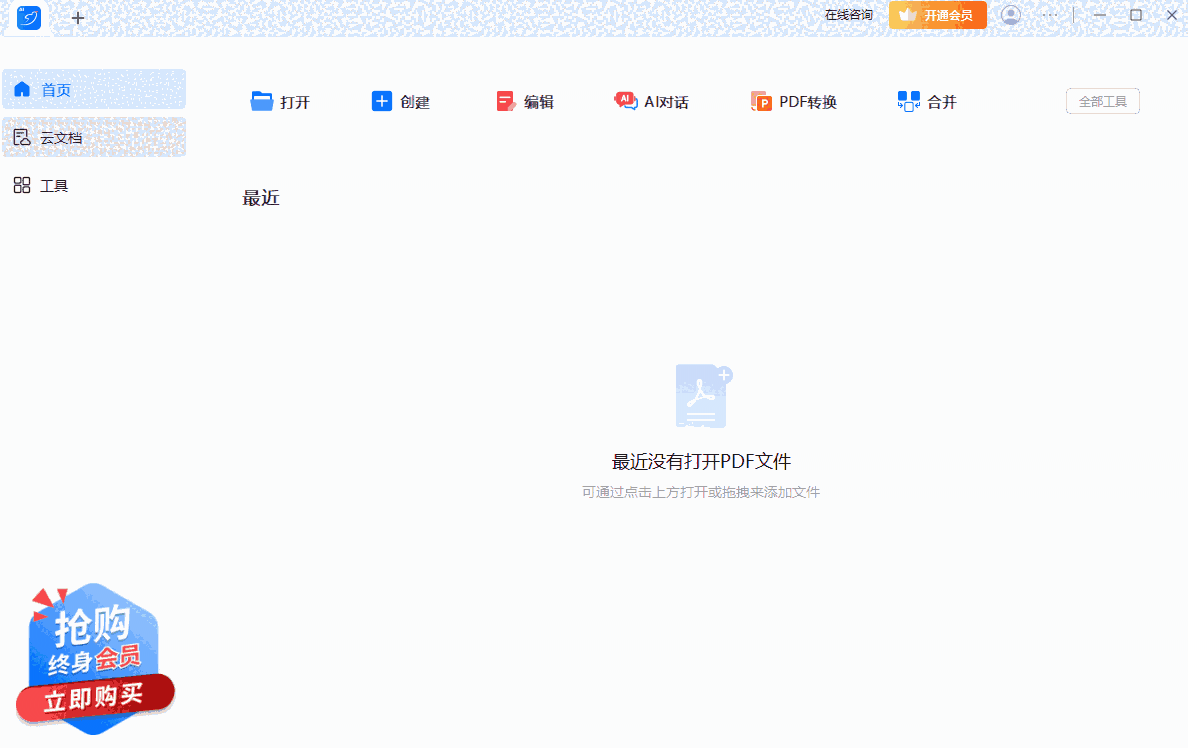Click the crown icon in the membership button
This screenshot has width=1188, height=748.
tap(908, 15)
